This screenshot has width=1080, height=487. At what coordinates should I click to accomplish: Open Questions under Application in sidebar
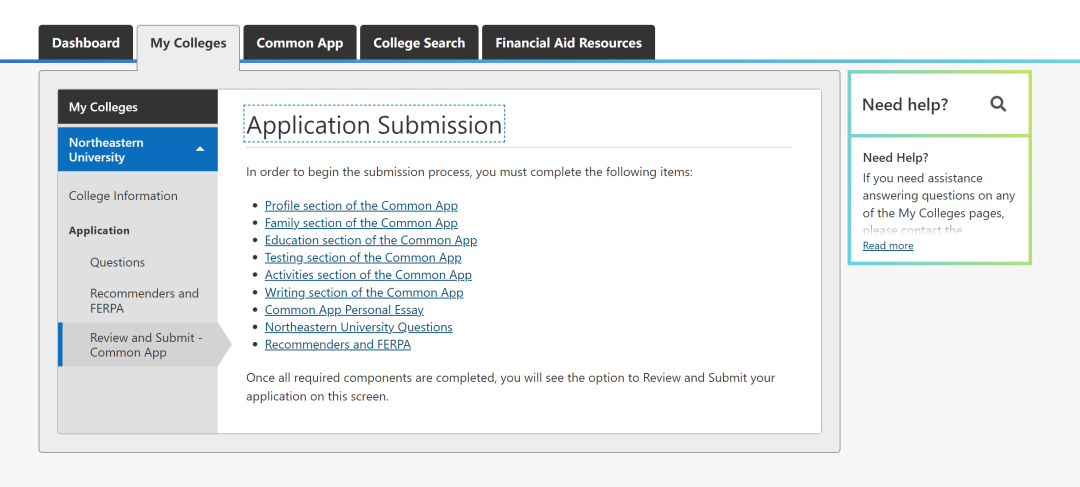[117, 263]
